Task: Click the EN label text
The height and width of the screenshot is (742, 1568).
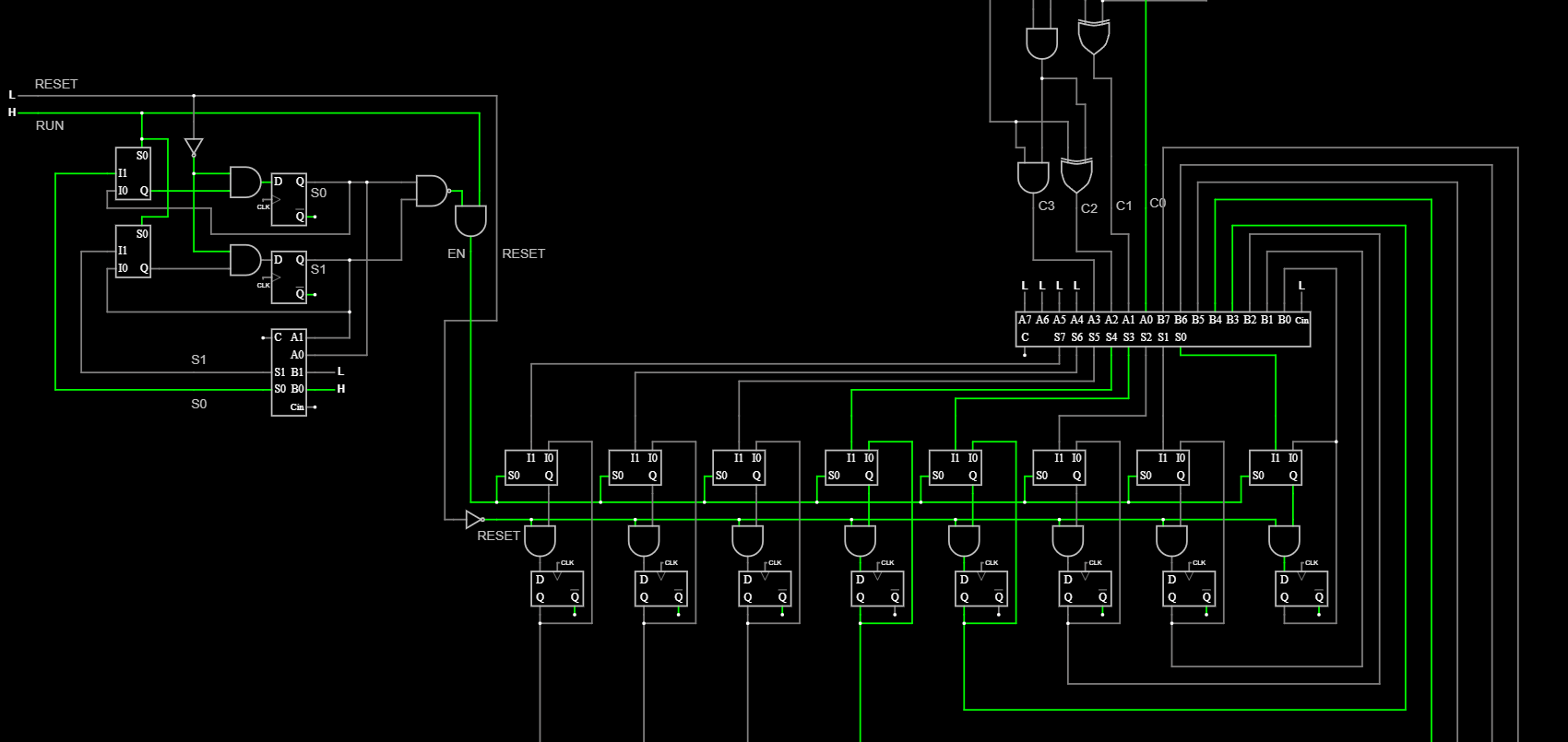Action: point(457,253)
